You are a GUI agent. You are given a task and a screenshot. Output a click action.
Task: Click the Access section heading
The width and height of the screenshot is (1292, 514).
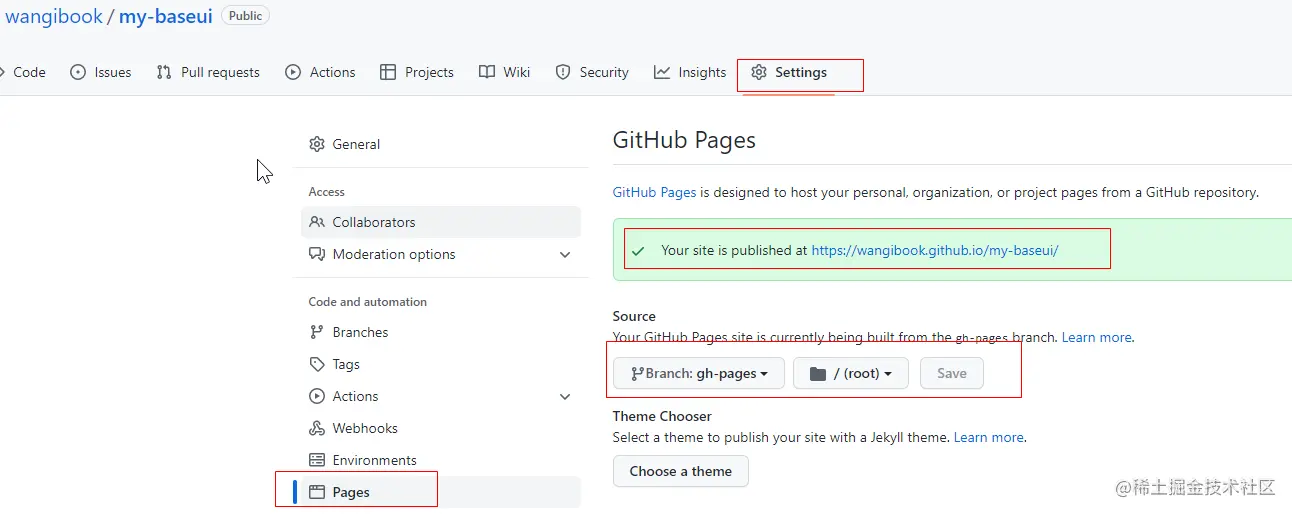(x=327, y=192)
